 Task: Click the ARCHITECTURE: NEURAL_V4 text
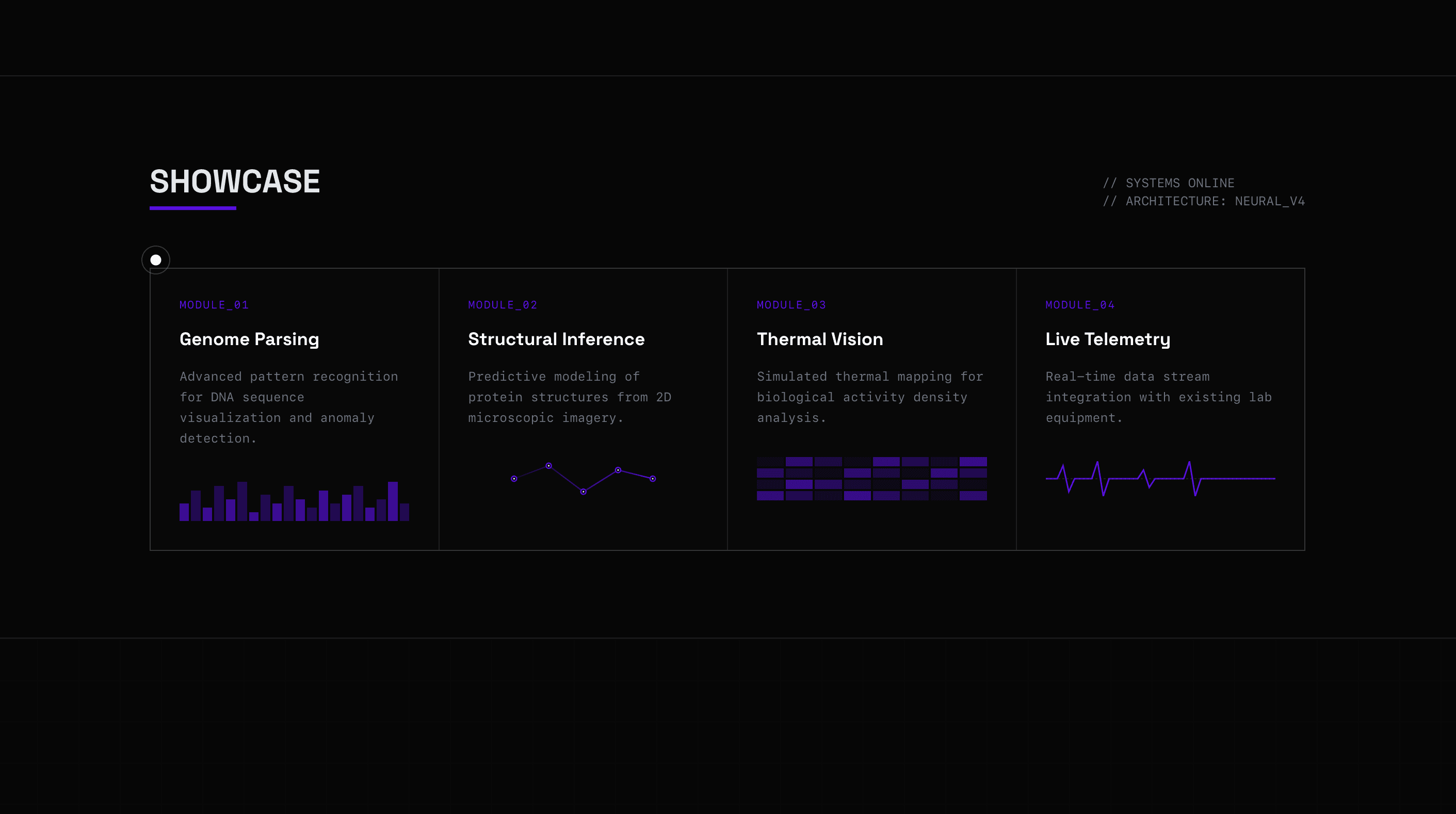1203,201
